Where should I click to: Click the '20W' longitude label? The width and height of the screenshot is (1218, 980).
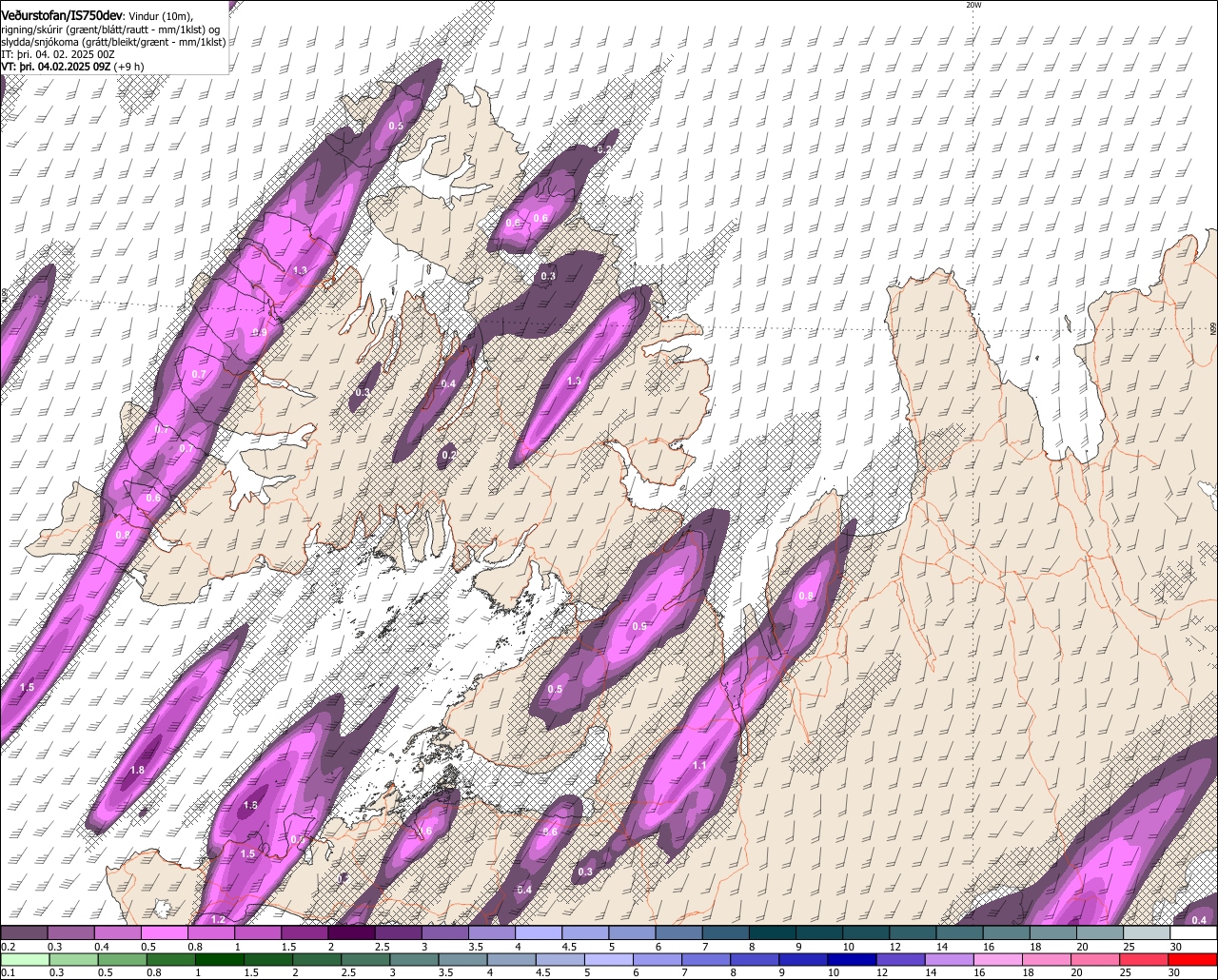point(972,5)
